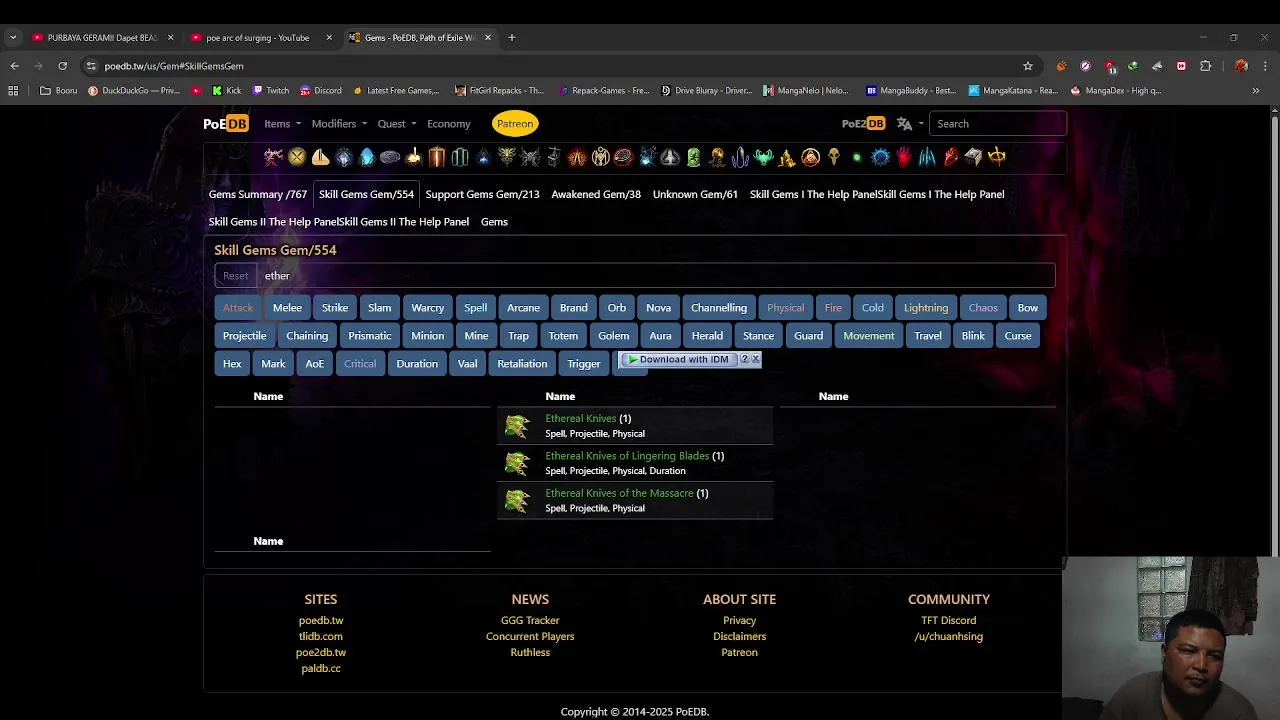Click the wooden doorway league icon
The image size is (1280, 720).
click(x=436, y=157)
